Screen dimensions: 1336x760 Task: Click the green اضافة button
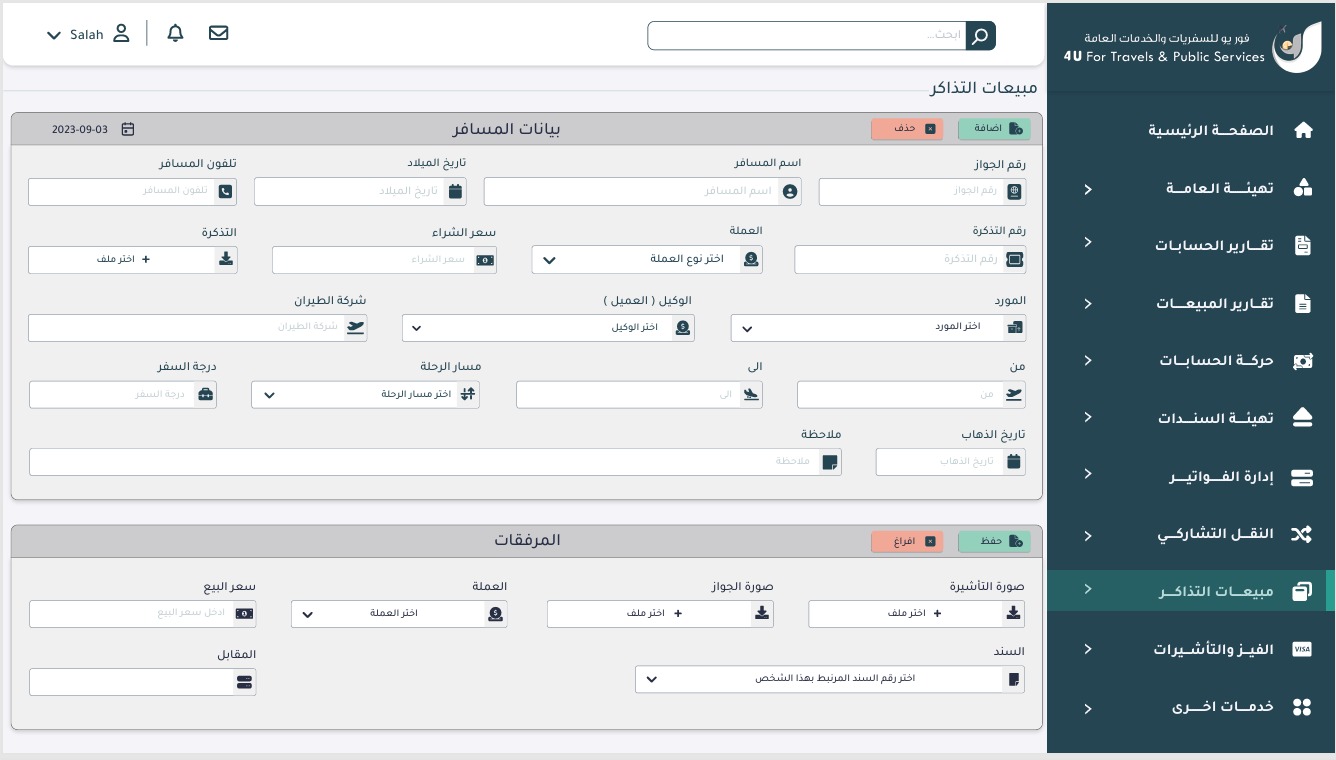click(x=994, y=129)
